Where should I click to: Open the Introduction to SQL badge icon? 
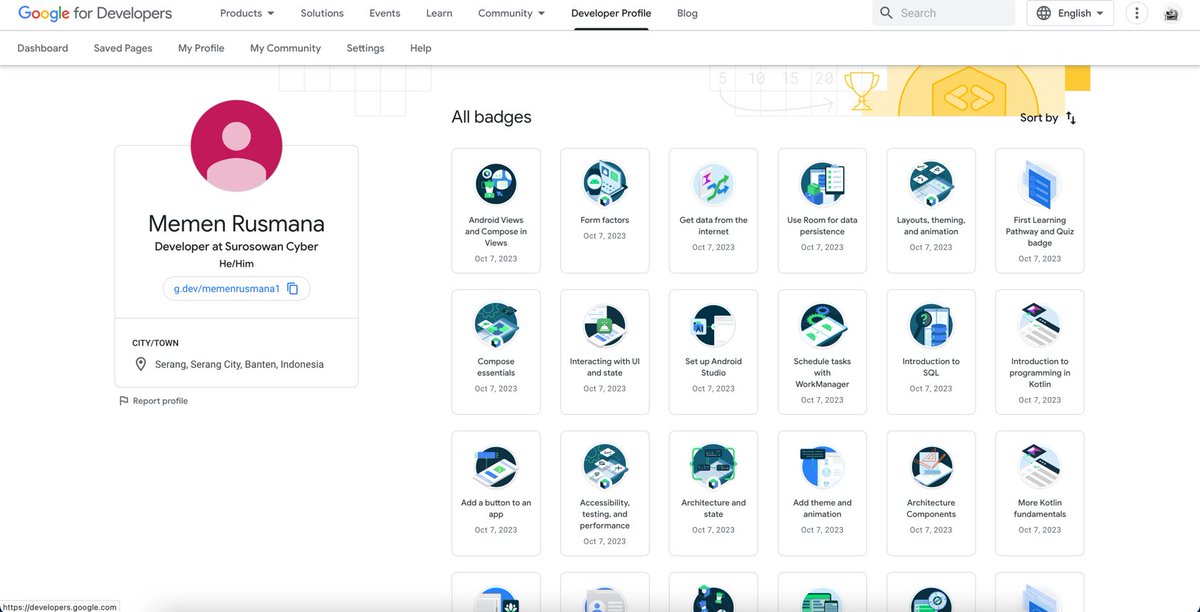931,324
